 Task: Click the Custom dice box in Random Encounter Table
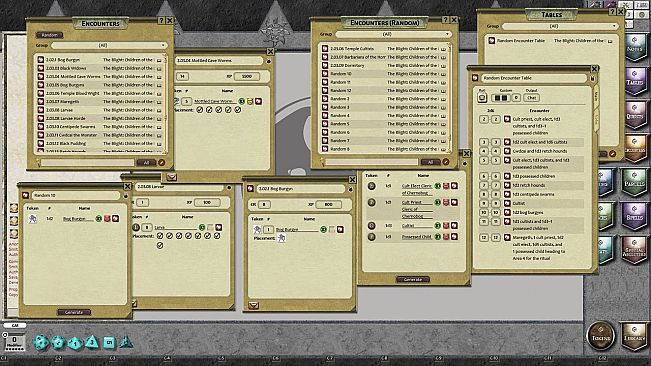[x=501, y=98]
